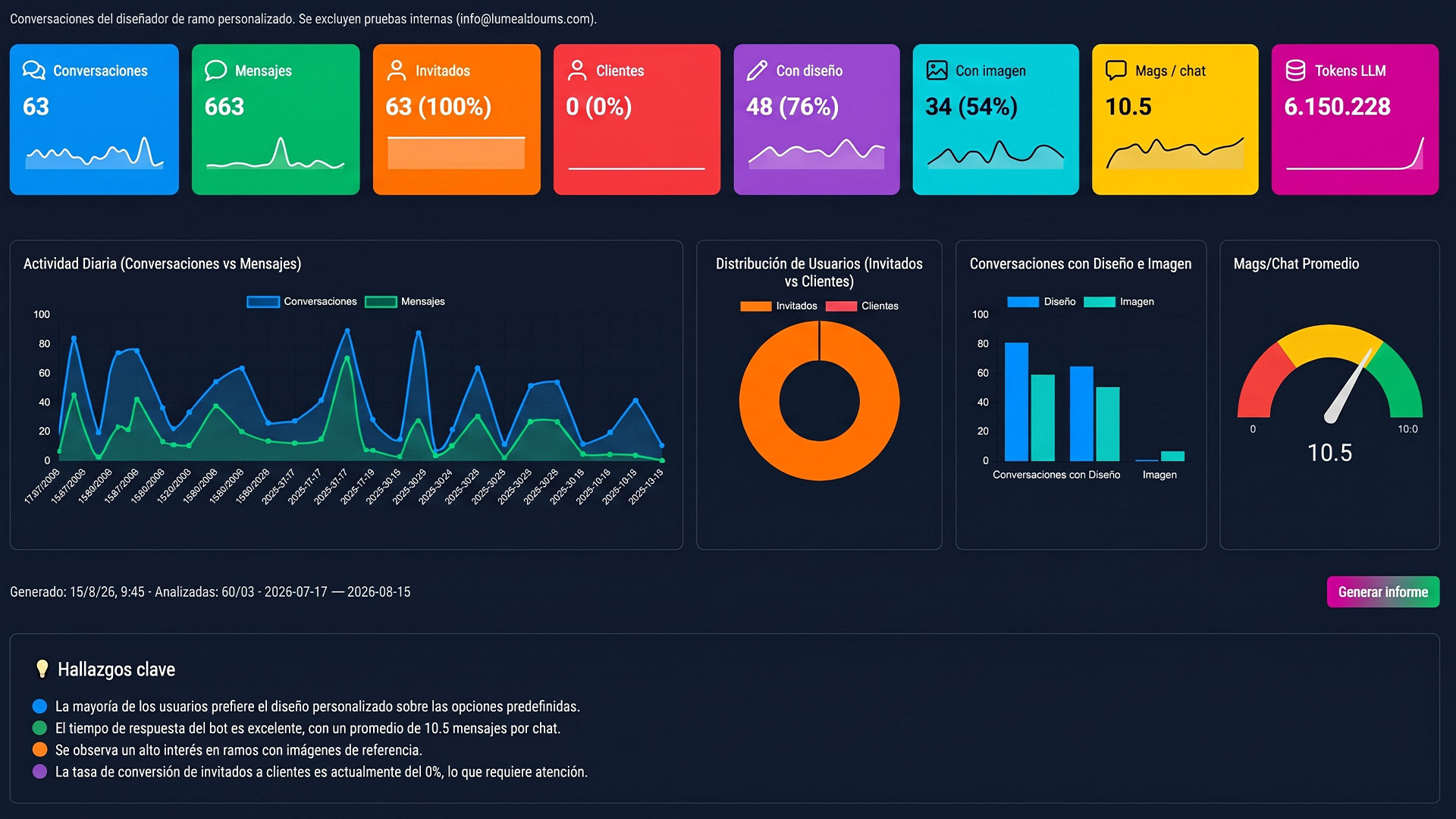Click the 6.150.228 tokens value

(1337, 107)
